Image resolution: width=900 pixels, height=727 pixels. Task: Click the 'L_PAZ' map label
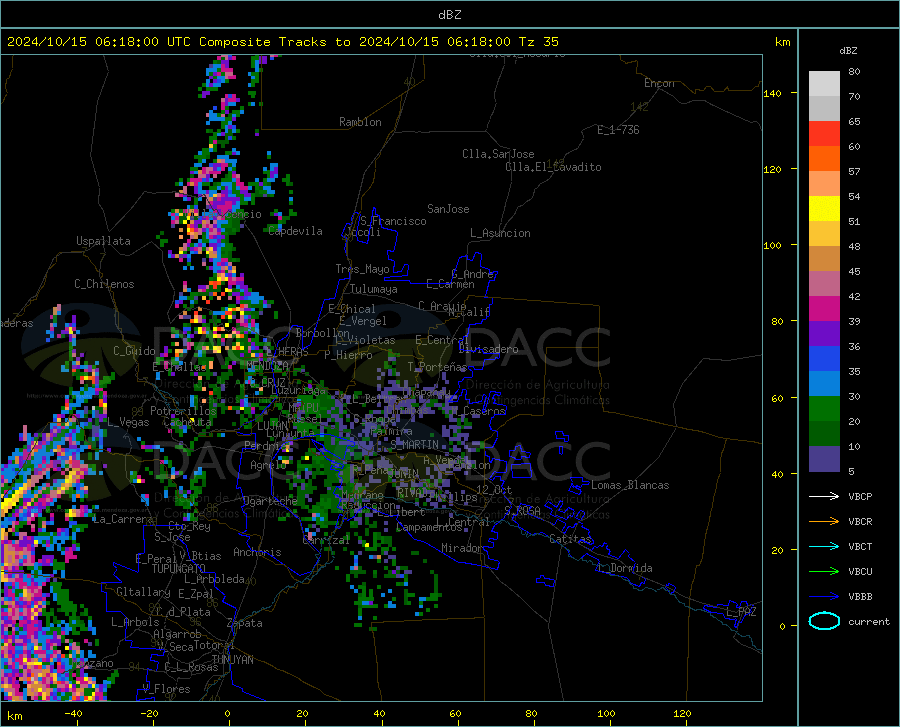[x=741, y=612]
